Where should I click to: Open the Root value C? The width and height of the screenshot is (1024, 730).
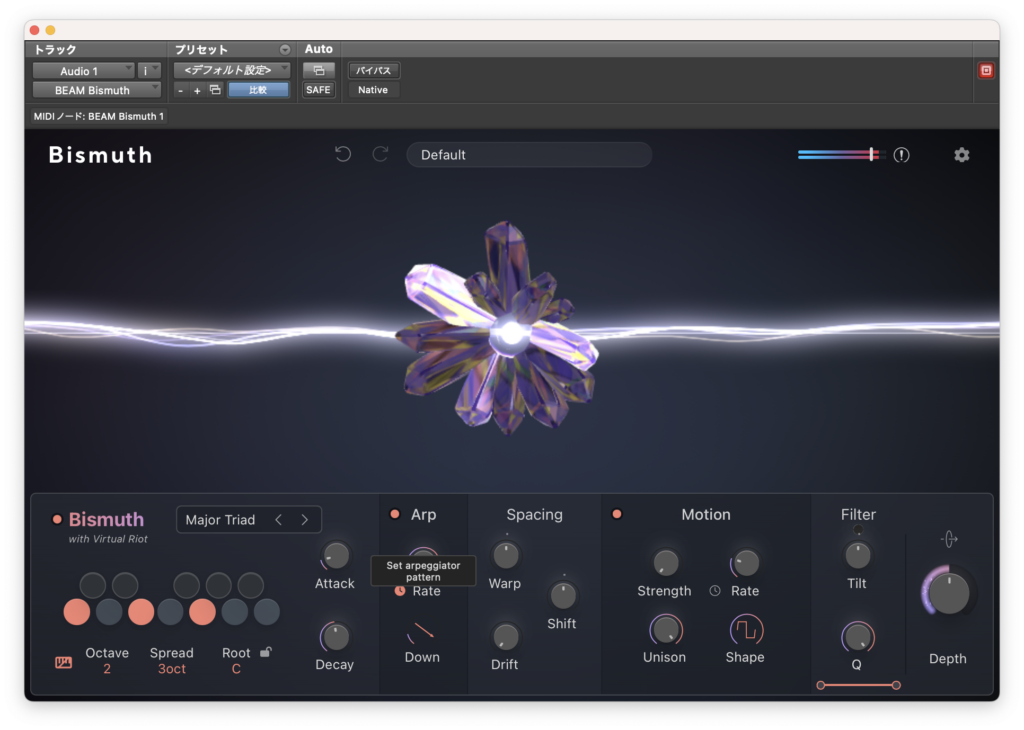236,669
